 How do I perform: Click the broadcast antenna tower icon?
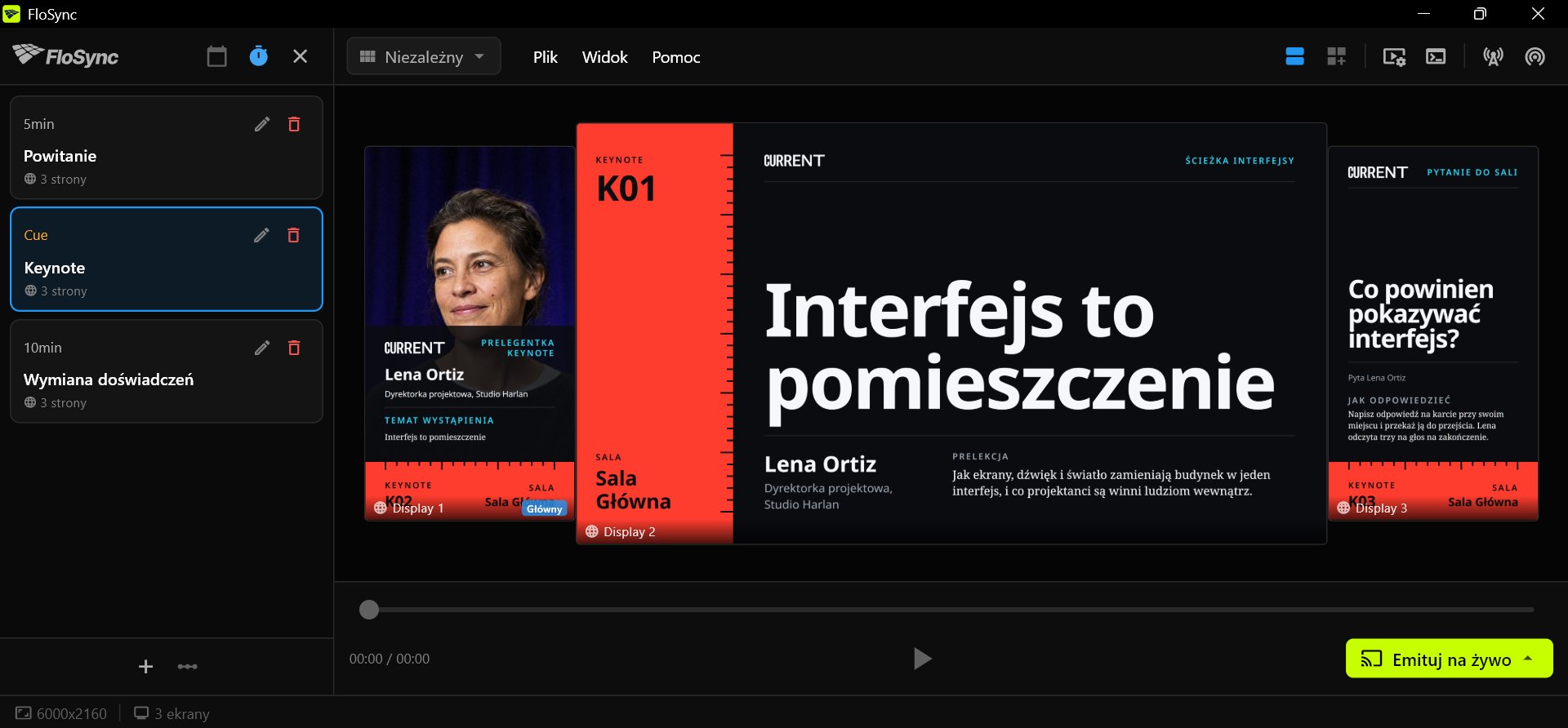coord(1494,56)
